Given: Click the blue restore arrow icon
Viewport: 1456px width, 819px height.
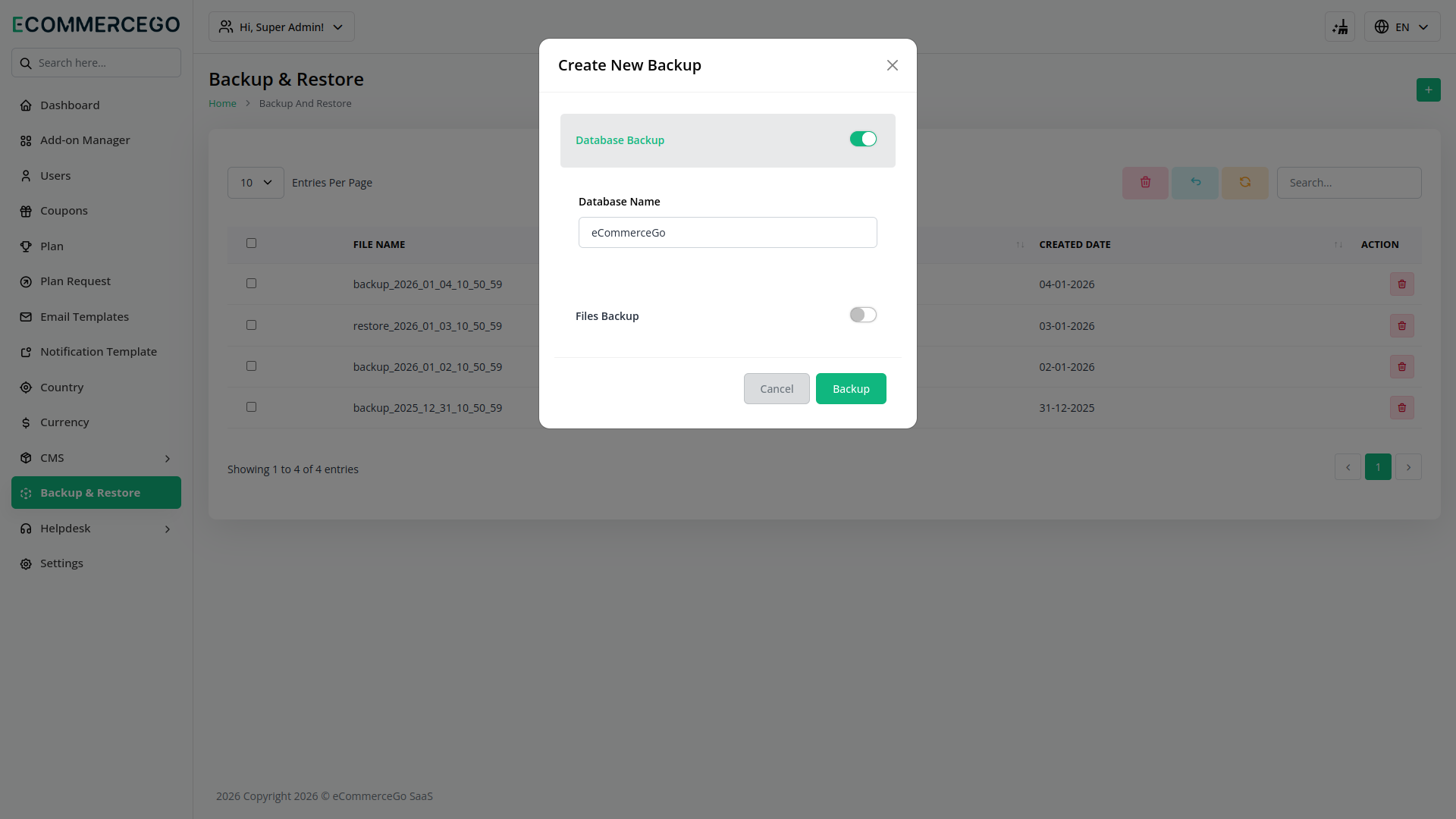Looking at the screenshot, I should 1195,183.
